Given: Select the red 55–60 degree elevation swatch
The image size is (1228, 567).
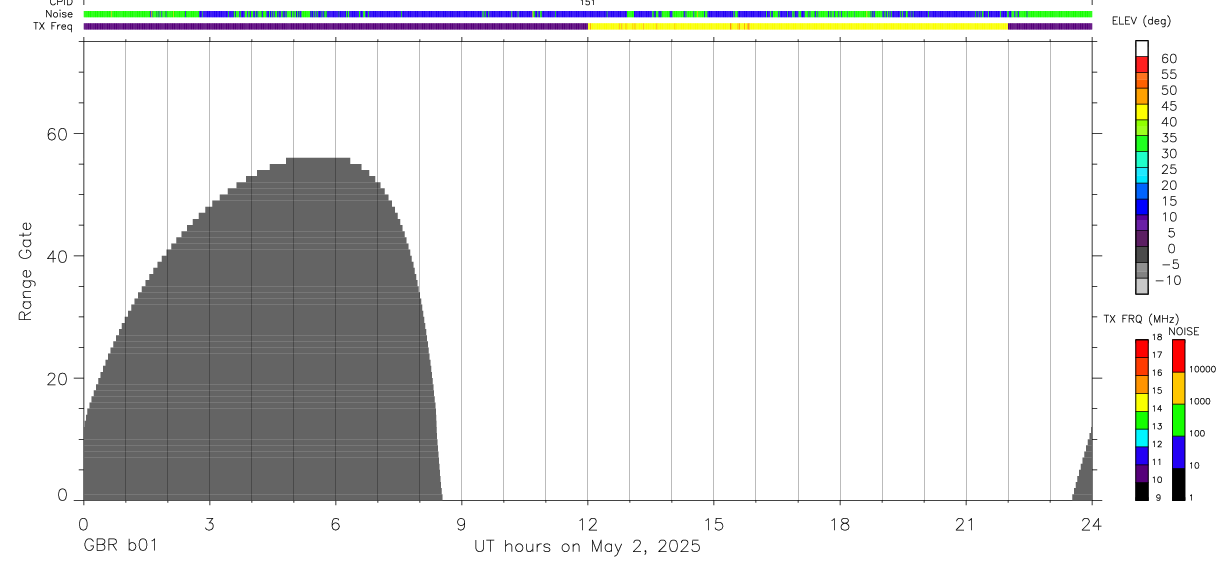Looking at the screenshot, I should (x=1142, y=64).
